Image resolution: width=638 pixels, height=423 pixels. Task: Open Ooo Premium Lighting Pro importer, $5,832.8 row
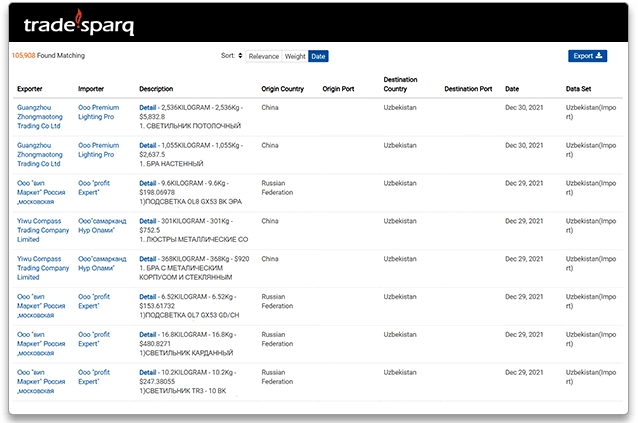coord(98,112)
